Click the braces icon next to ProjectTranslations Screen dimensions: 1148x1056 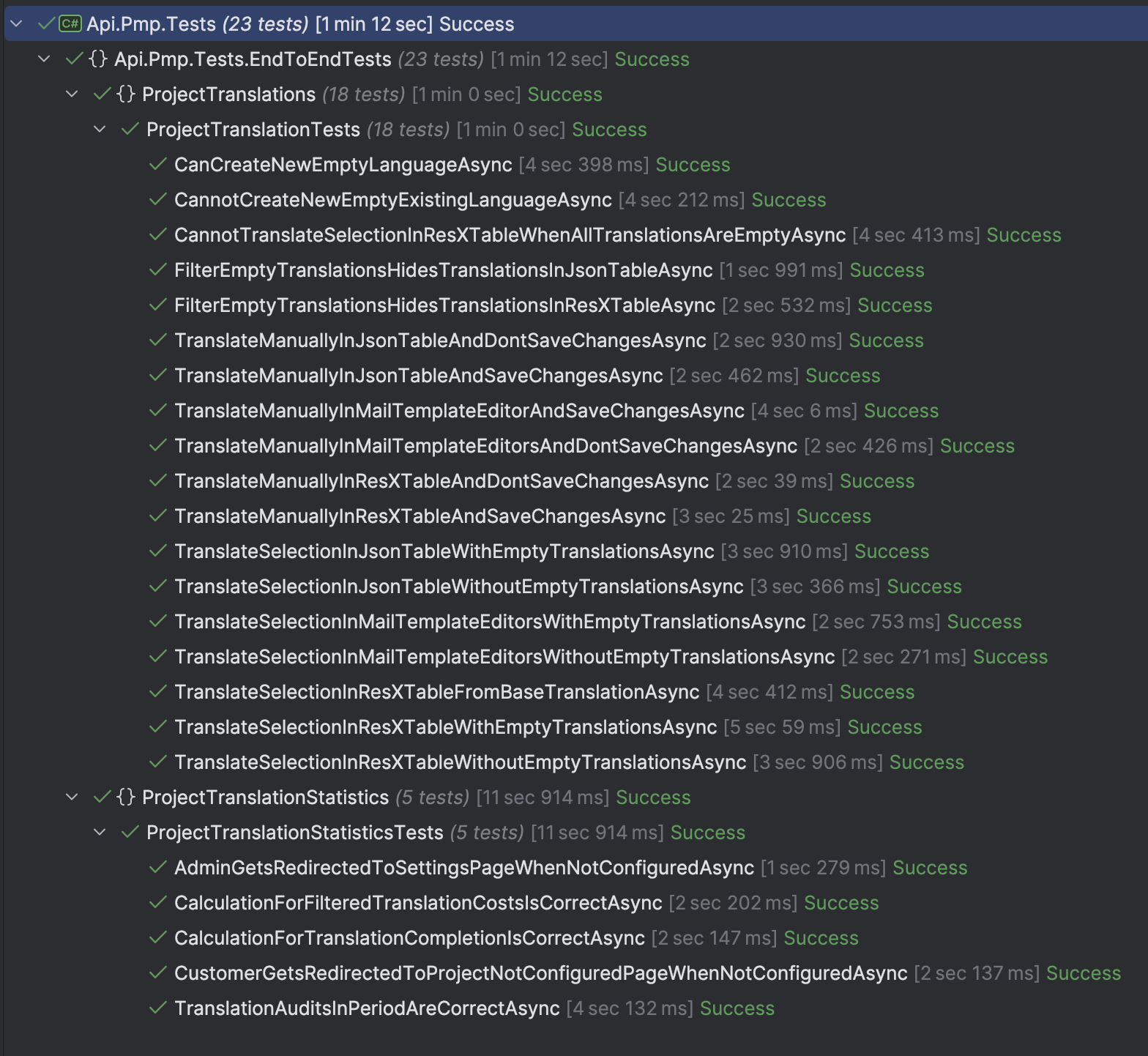[x=126, y=94]
